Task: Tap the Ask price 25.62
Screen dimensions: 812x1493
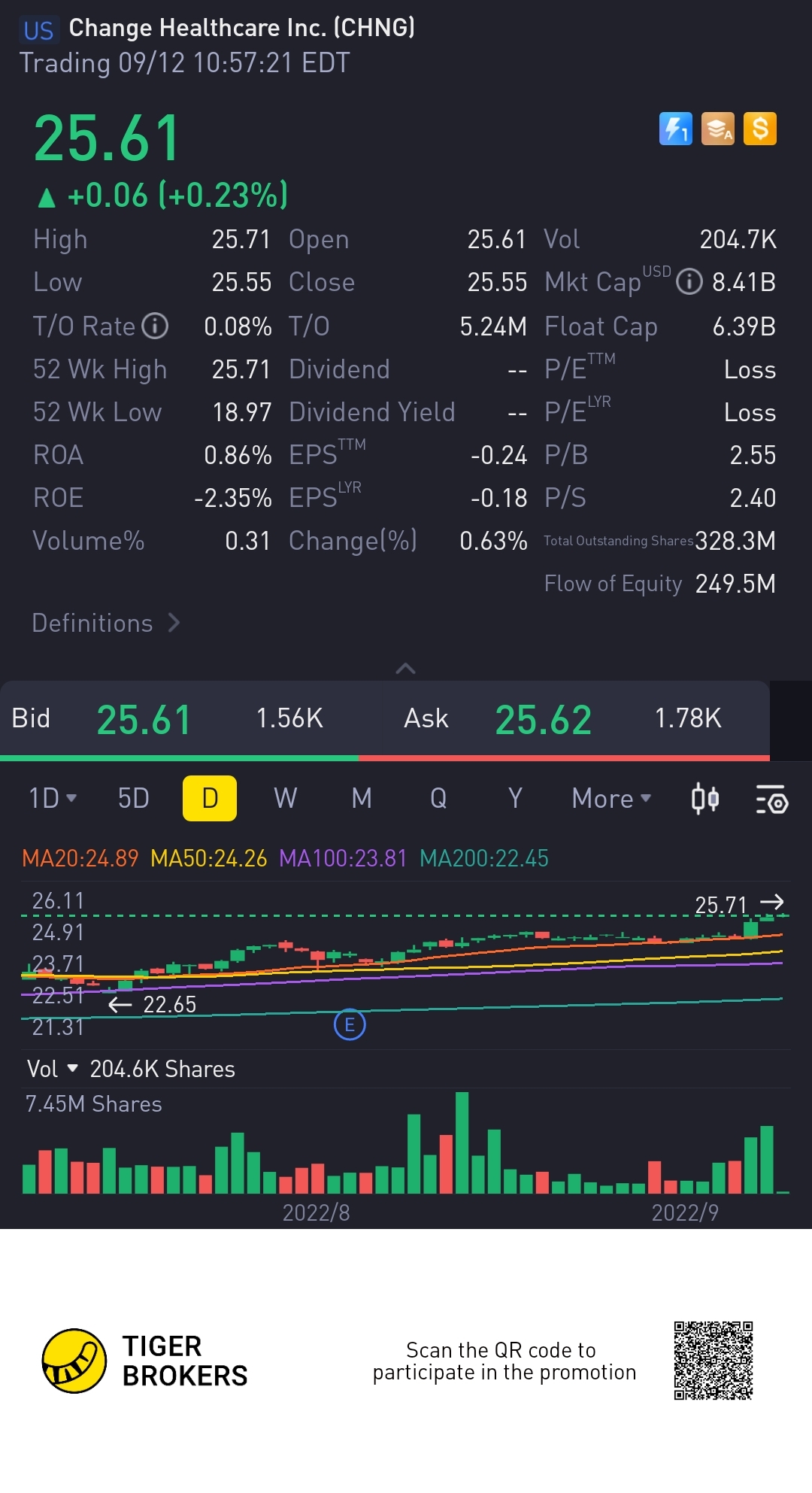Action: click(x=544, y=719)
